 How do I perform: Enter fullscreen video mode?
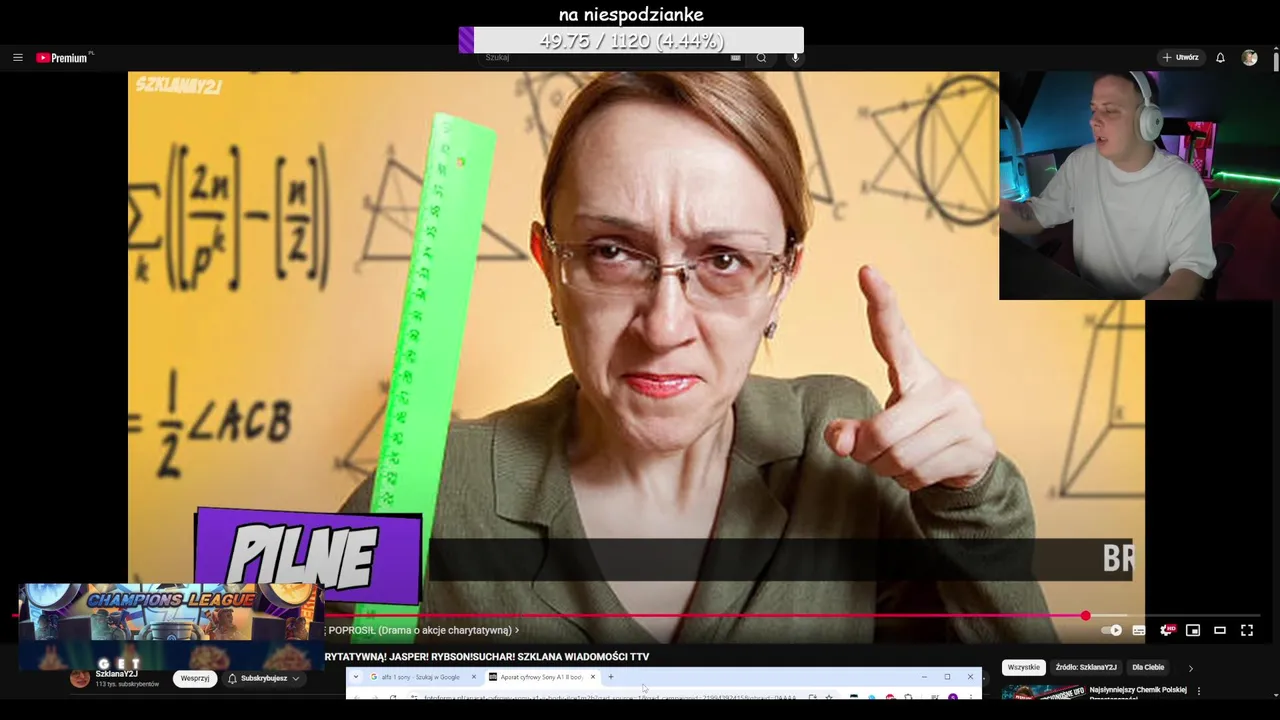1247,630
